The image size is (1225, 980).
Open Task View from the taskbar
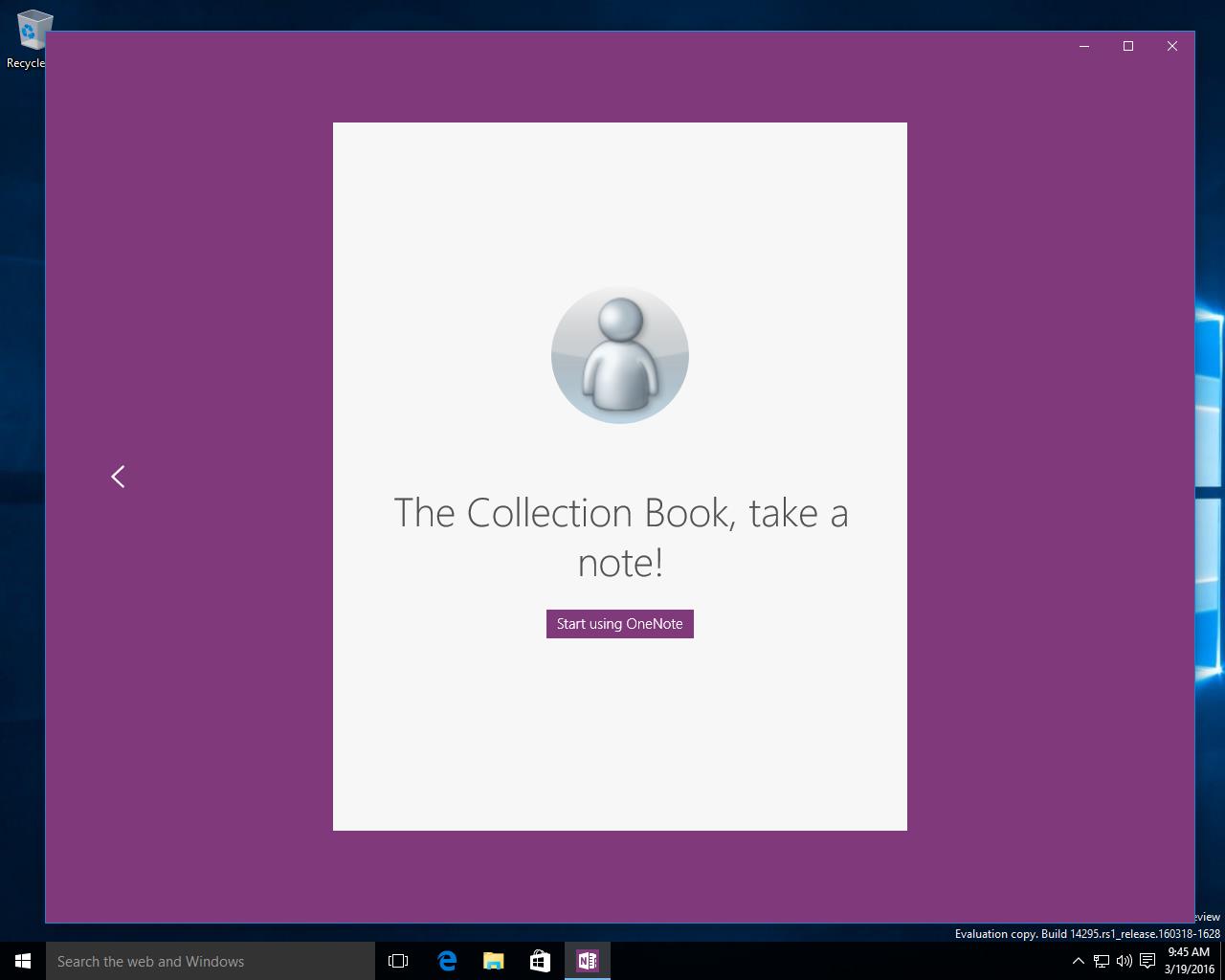[398, 961]
